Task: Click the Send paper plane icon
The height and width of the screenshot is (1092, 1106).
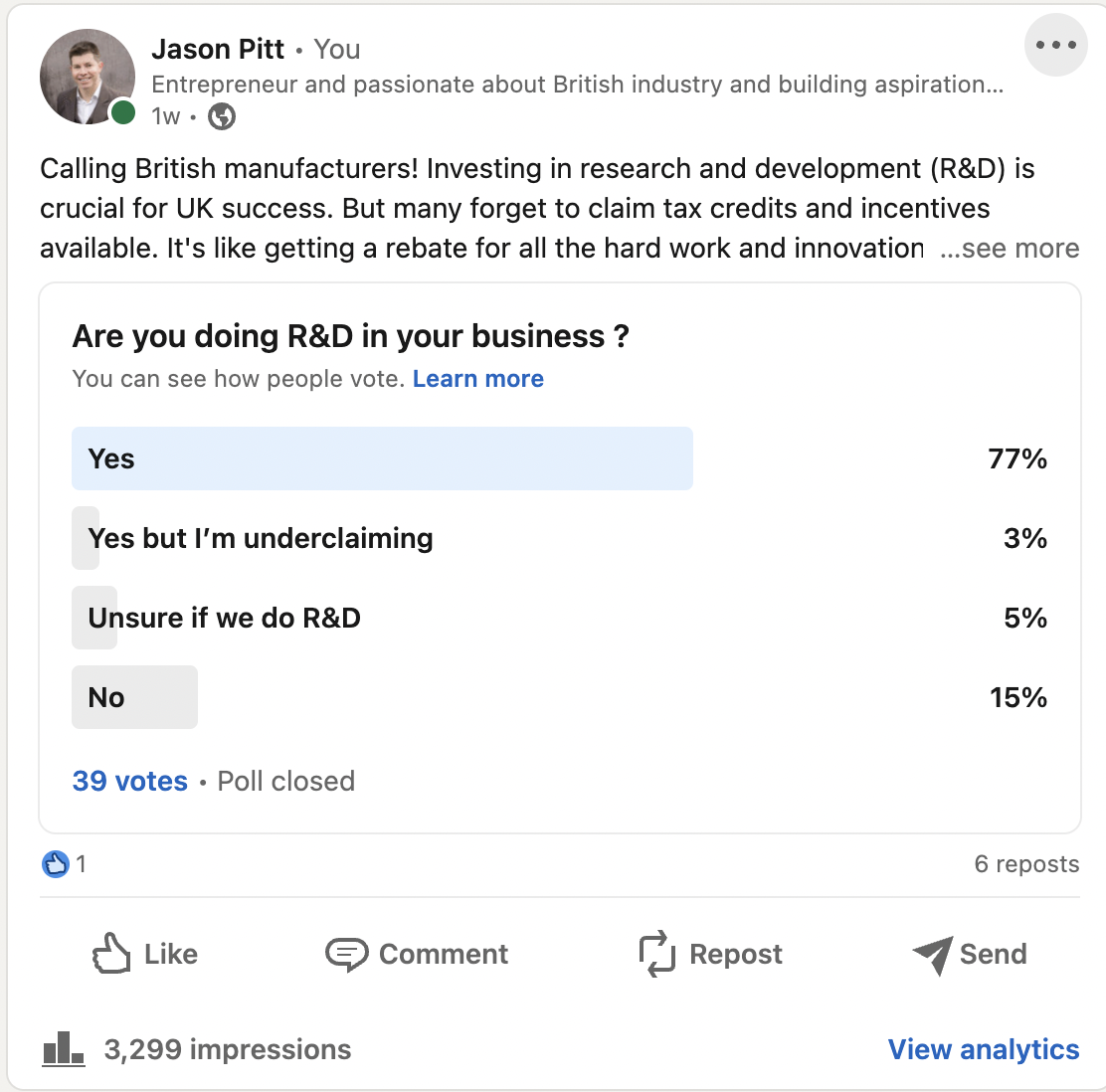Action: (933, 955)
